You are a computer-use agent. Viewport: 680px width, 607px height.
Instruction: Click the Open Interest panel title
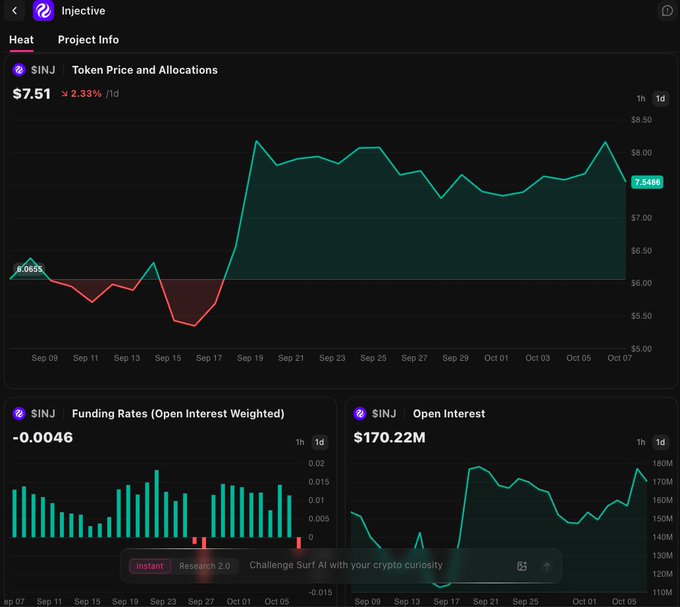click(x=449, y=414)
